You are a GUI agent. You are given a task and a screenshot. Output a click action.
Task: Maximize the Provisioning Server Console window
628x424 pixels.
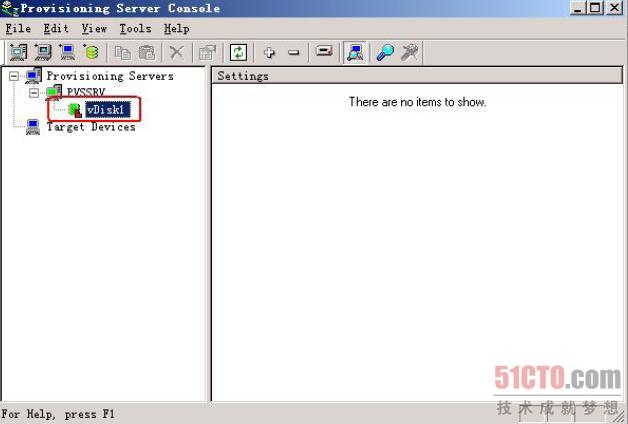(595, 8)
